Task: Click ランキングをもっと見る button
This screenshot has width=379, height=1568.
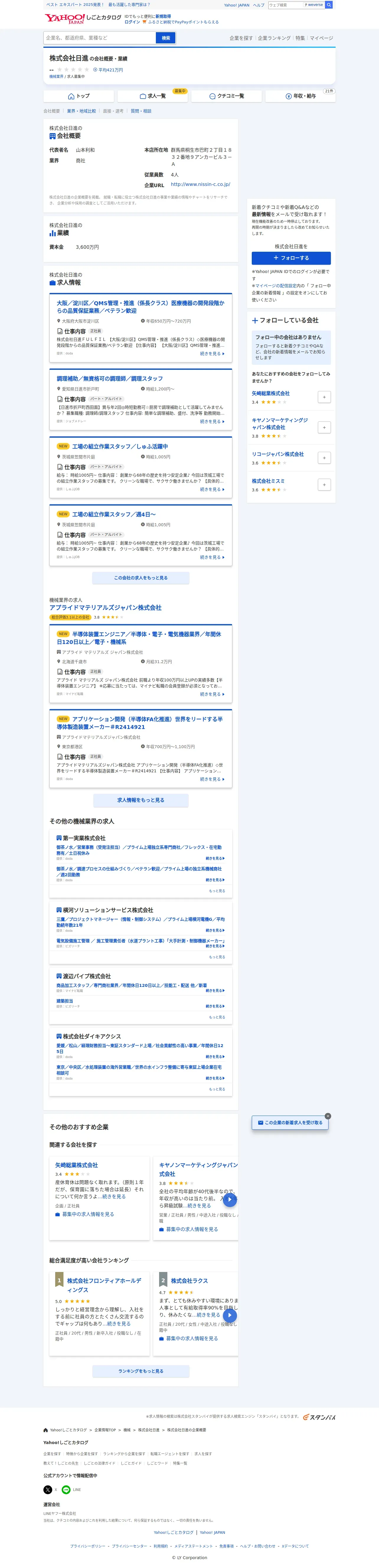Action: tap(141, 1371)
